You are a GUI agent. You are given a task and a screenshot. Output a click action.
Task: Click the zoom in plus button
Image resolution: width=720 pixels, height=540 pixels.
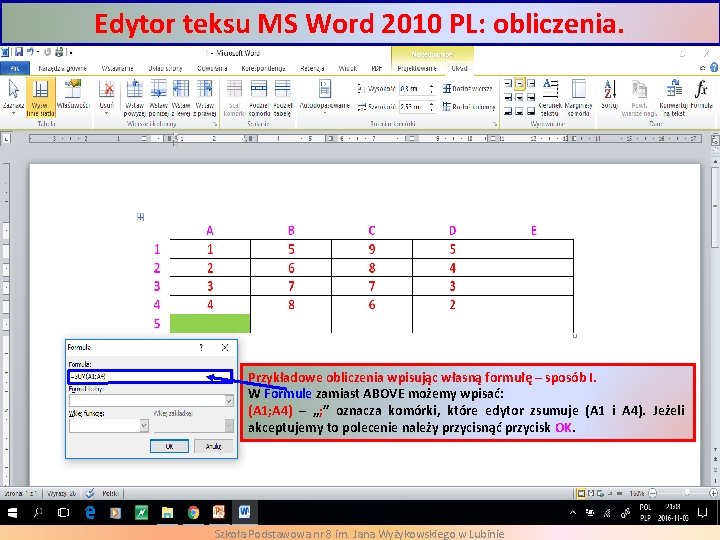(x=714, y=493)
